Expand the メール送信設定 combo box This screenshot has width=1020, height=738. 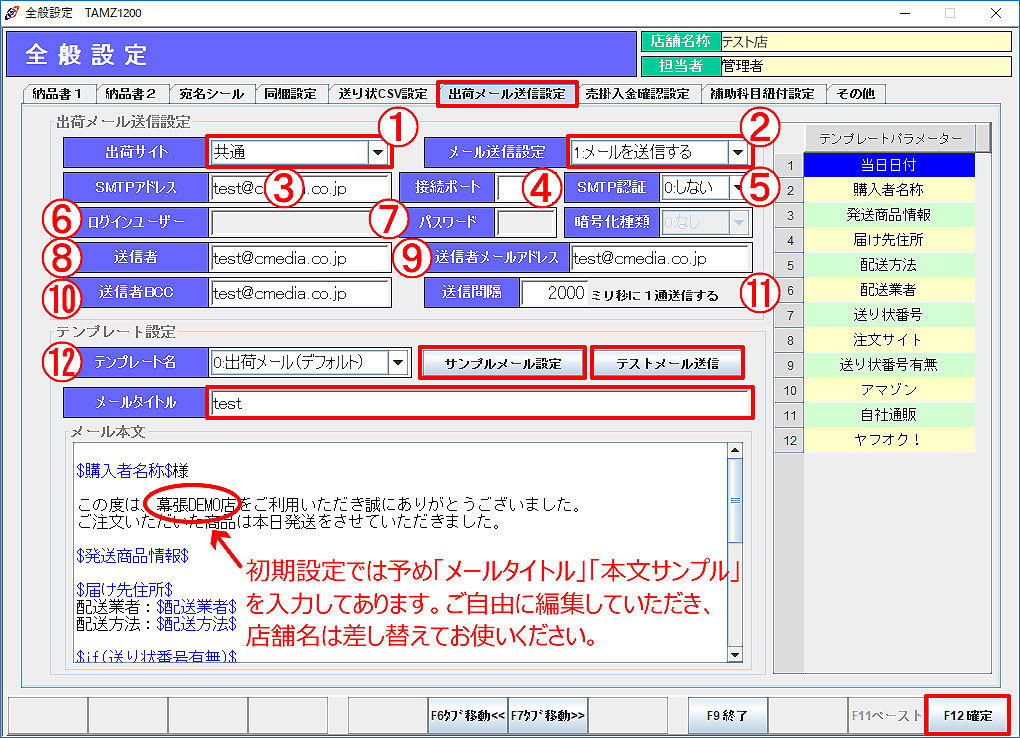coord(737,153)
